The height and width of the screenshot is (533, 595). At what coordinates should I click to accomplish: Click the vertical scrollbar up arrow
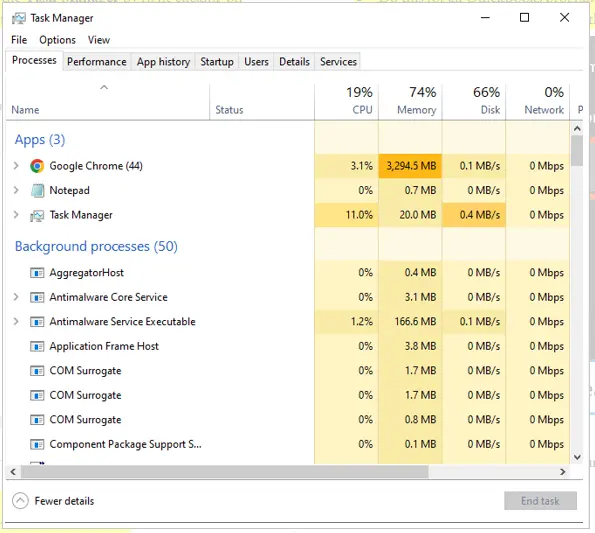pyautogui.click(x=577, y=129)
